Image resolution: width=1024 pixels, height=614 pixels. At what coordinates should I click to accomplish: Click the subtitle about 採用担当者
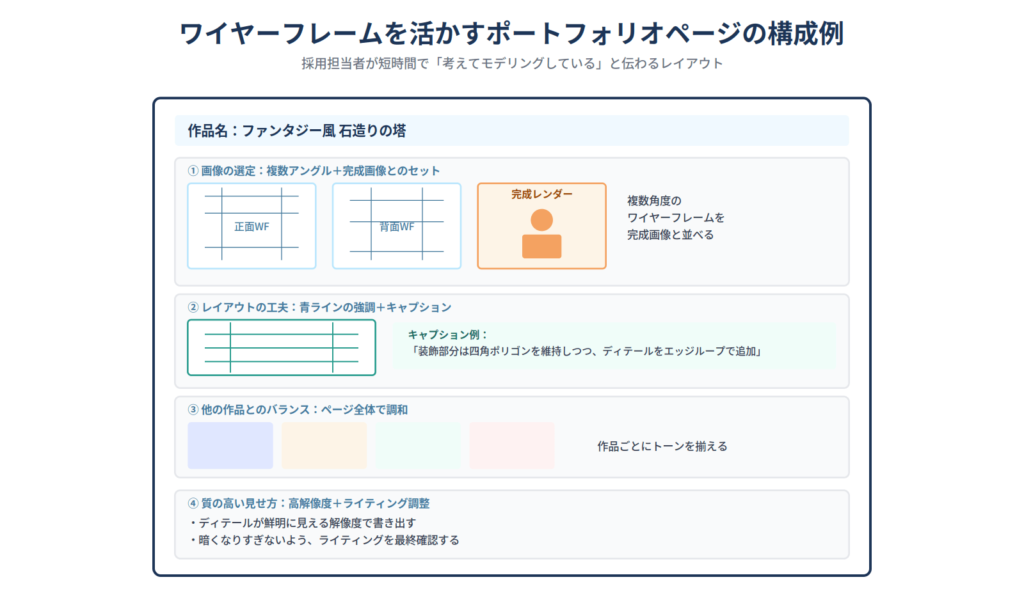click(512, 63)
